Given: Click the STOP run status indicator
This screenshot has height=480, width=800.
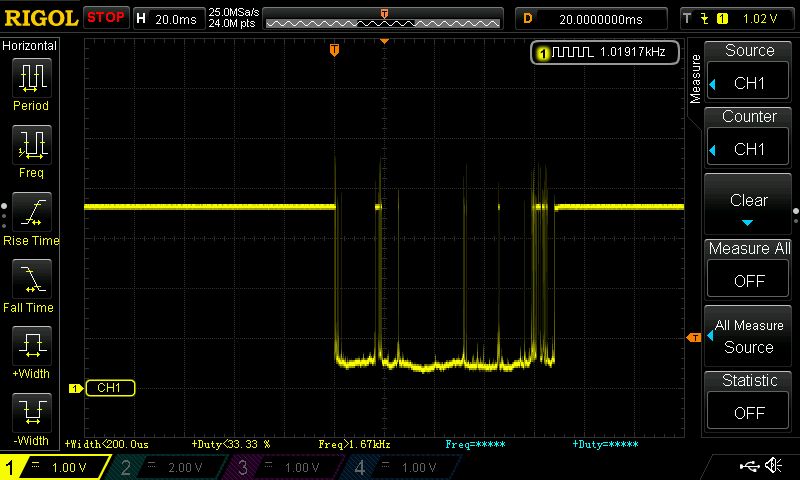Looking at the screenshot, I should pyautogui.click(x=106, y=18).
